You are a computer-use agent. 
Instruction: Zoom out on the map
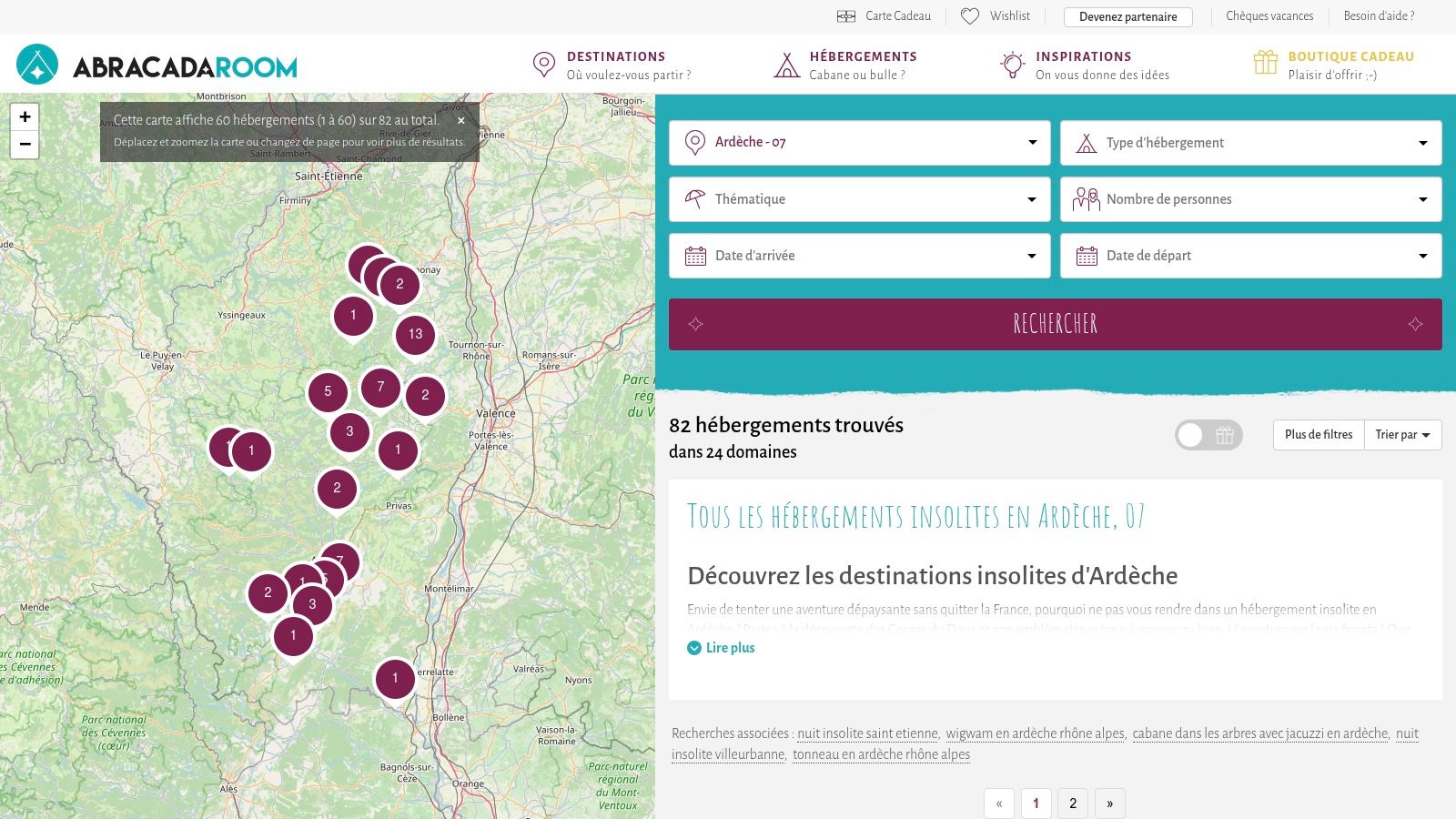pos(25,145)
